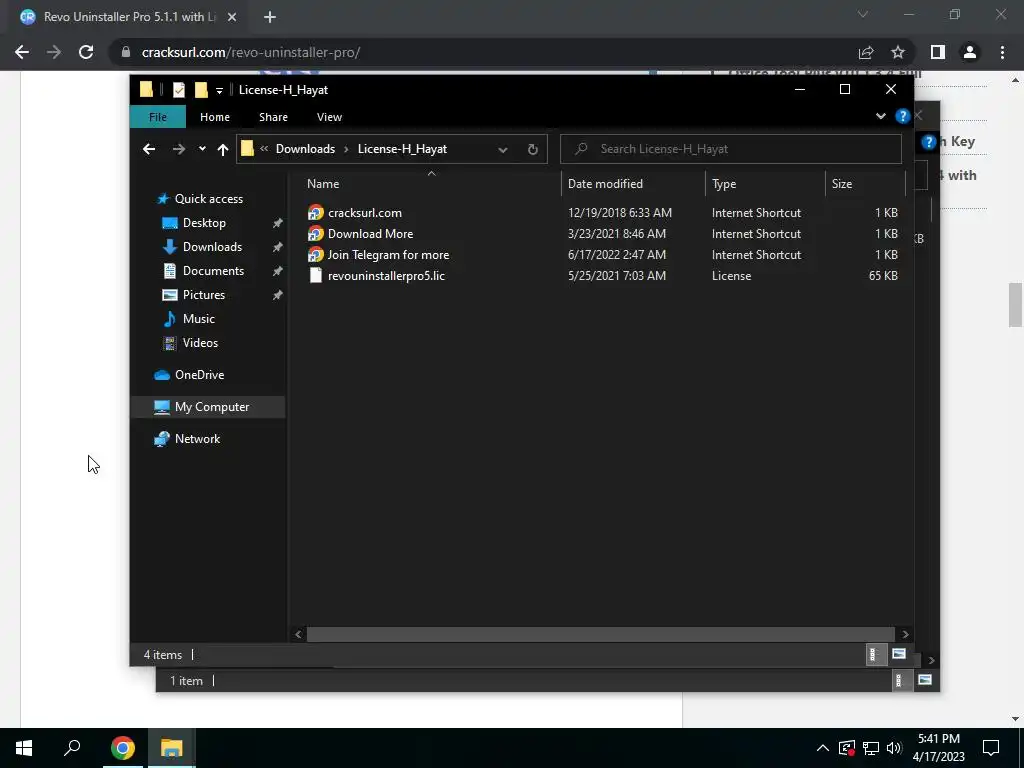Select My Computer in navigation pane
This screenshot has width=1024, height=768.
point(208,407)
